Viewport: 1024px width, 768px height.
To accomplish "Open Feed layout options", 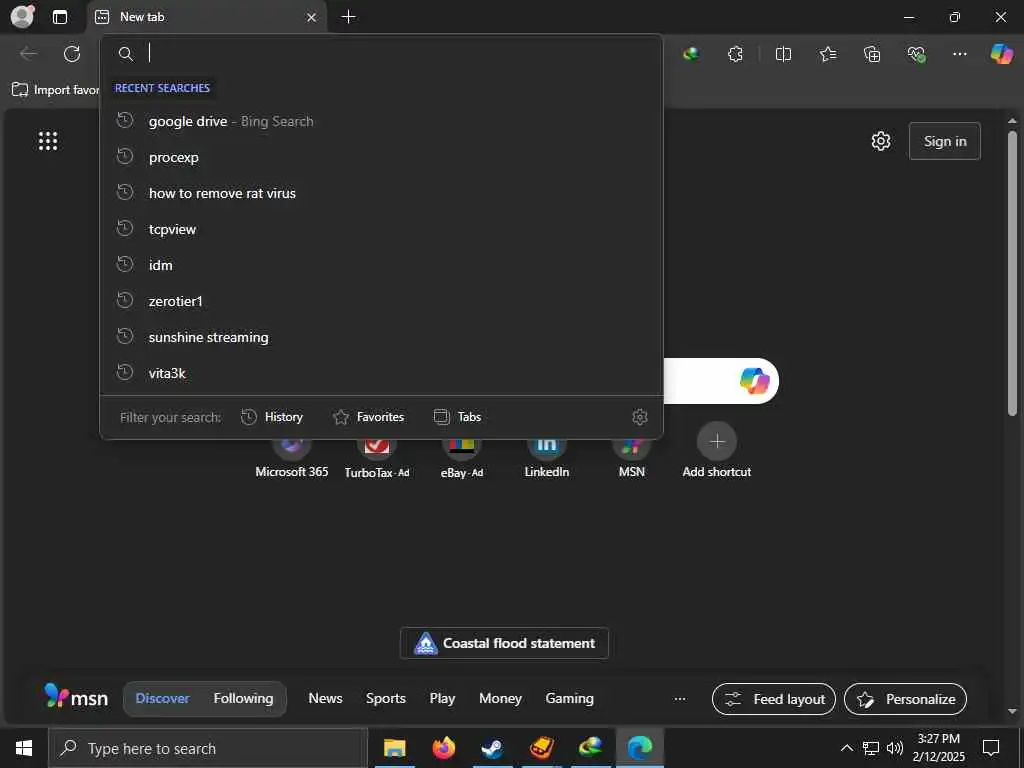I will click(x=774, y=699).
